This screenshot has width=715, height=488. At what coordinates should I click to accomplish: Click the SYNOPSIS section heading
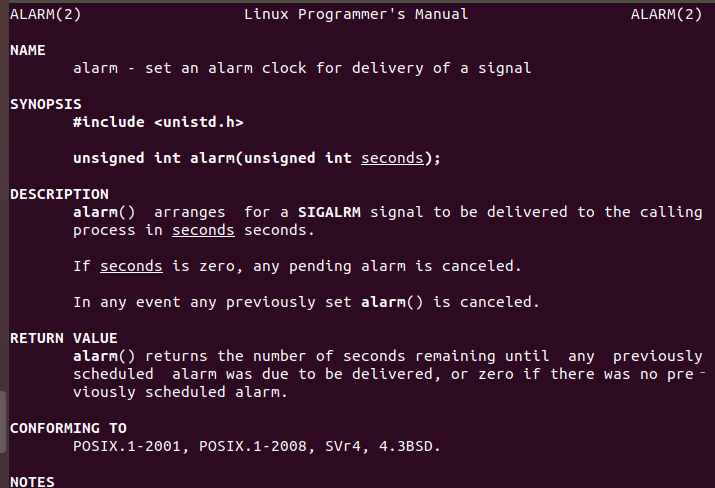point(46,104)
